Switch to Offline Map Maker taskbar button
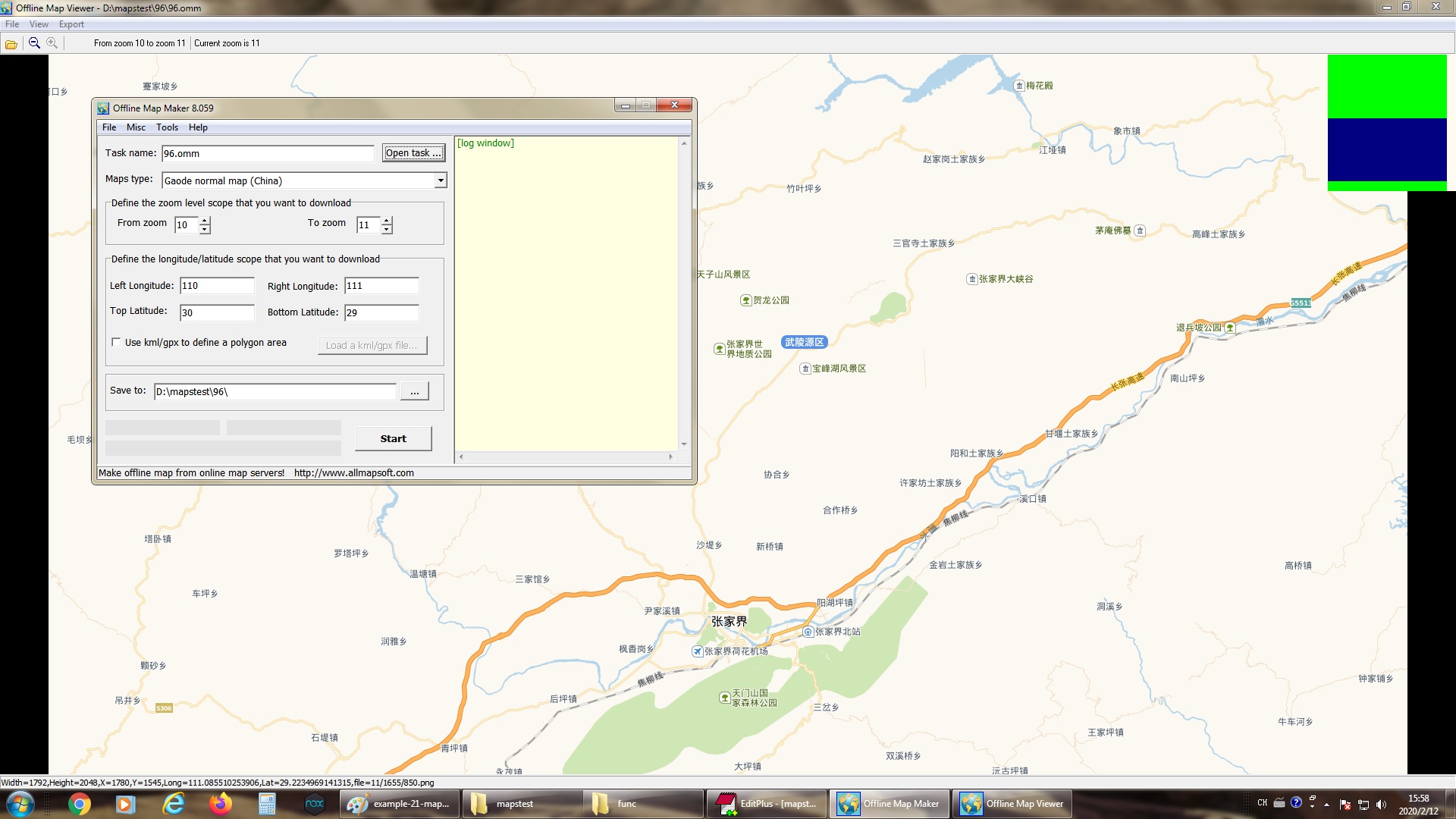This screenshot has height=819, width=1456. tap(889, 804)
